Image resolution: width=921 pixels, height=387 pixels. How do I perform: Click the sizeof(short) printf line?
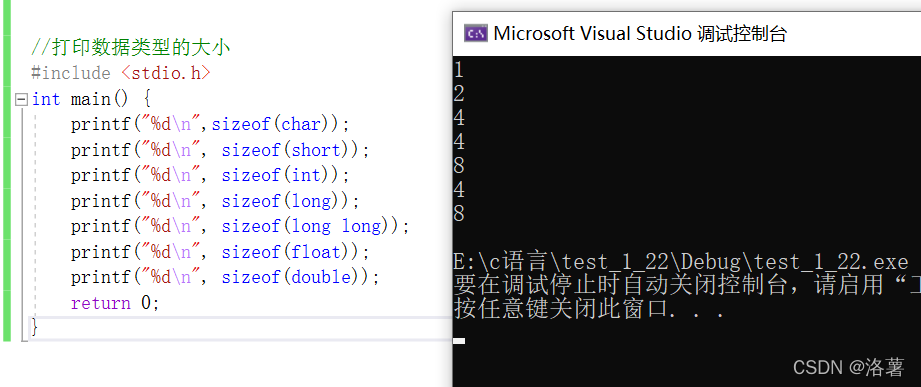220,150
